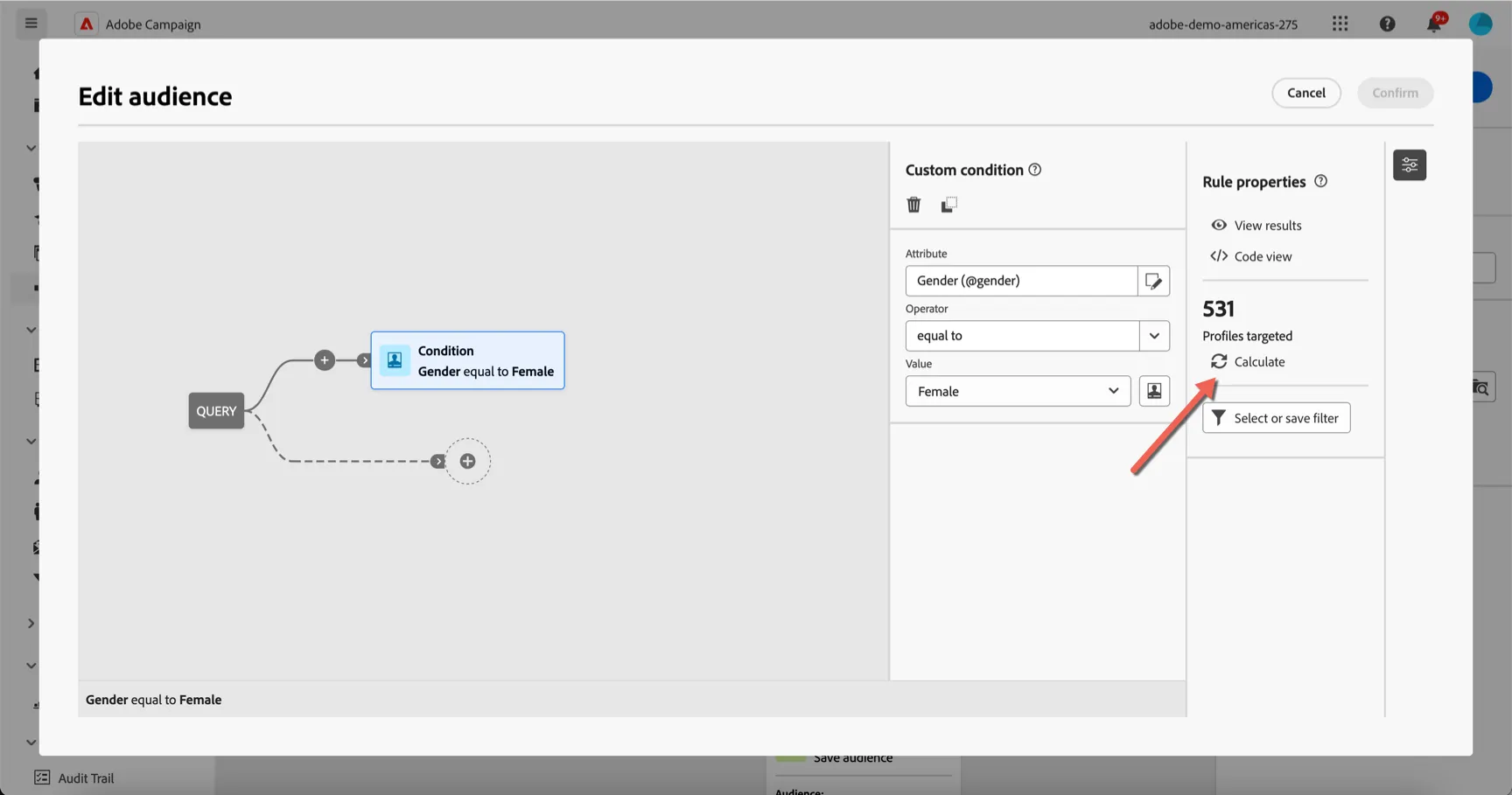Open the Custom condition help icon

coord(1035,170)
